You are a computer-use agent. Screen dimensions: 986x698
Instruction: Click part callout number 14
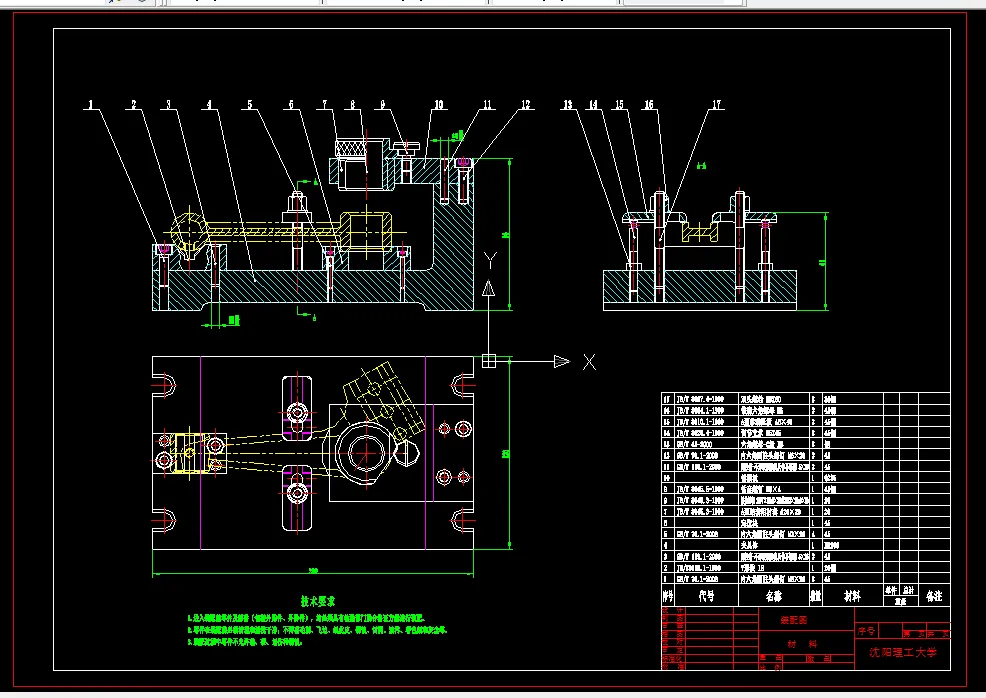point(593,104)
